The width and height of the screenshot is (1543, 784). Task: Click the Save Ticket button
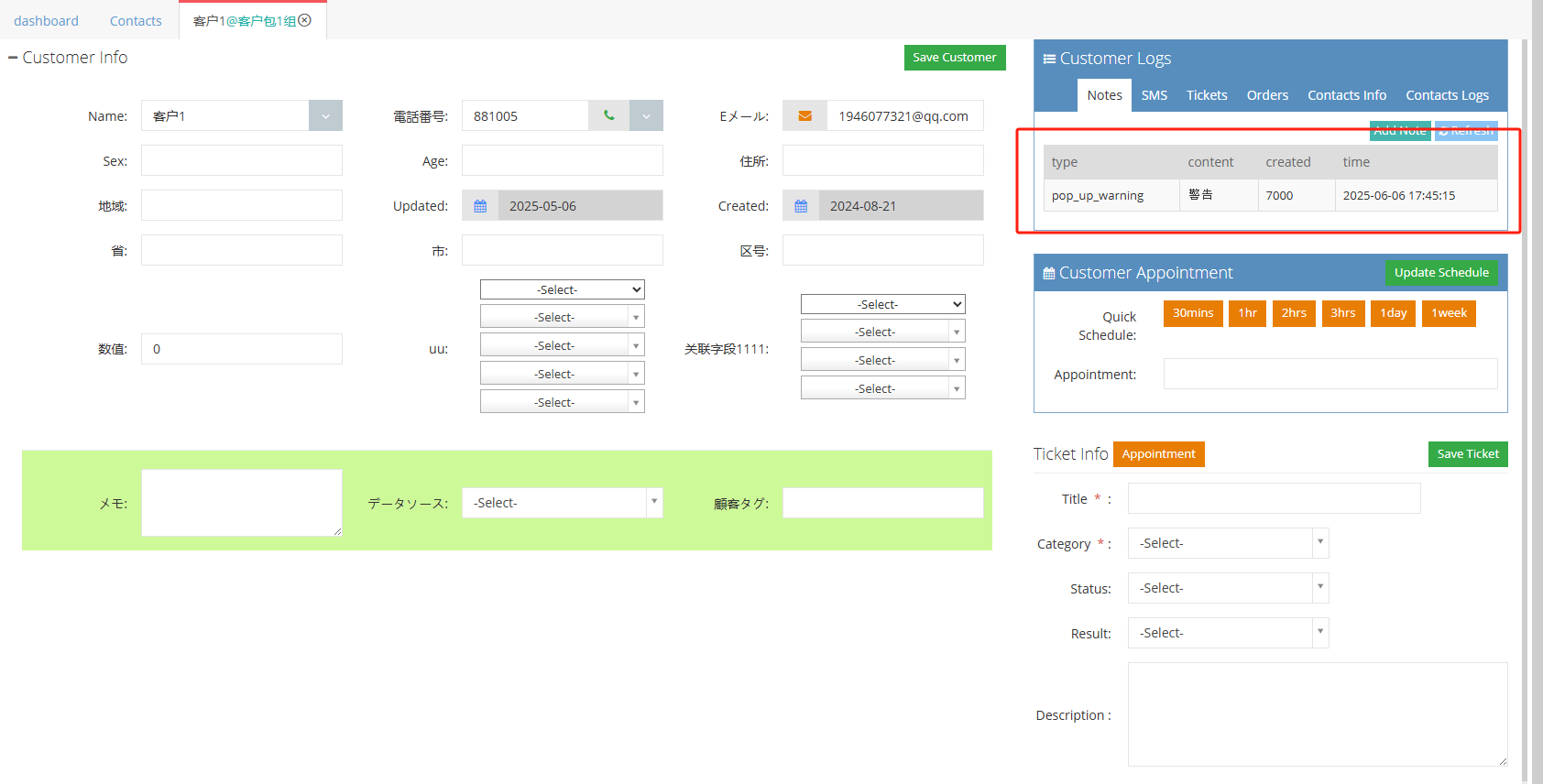(x=1468, y=453)
